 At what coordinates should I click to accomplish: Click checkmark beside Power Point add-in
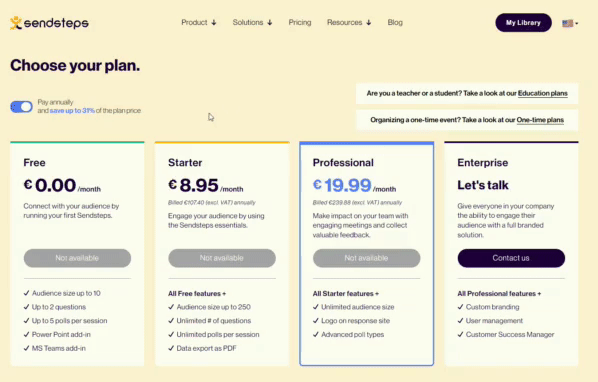26,334
